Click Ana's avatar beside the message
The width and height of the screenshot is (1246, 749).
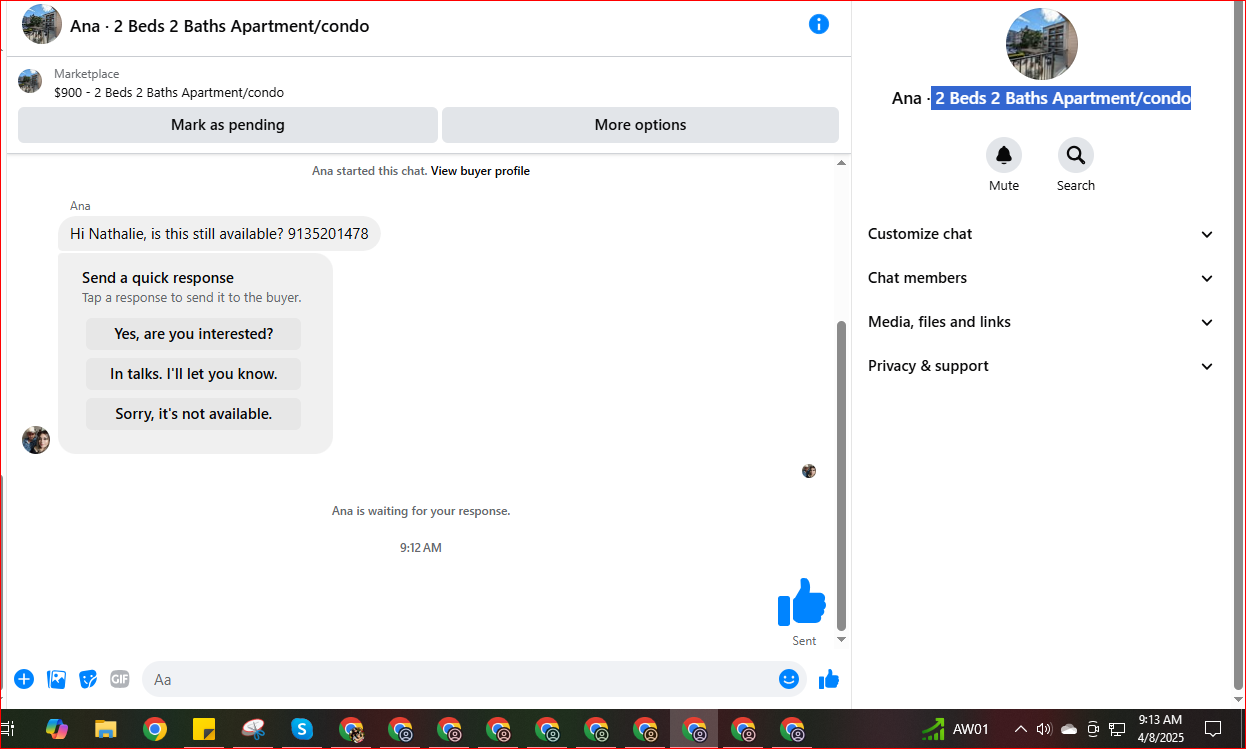[x=36, y=440]
